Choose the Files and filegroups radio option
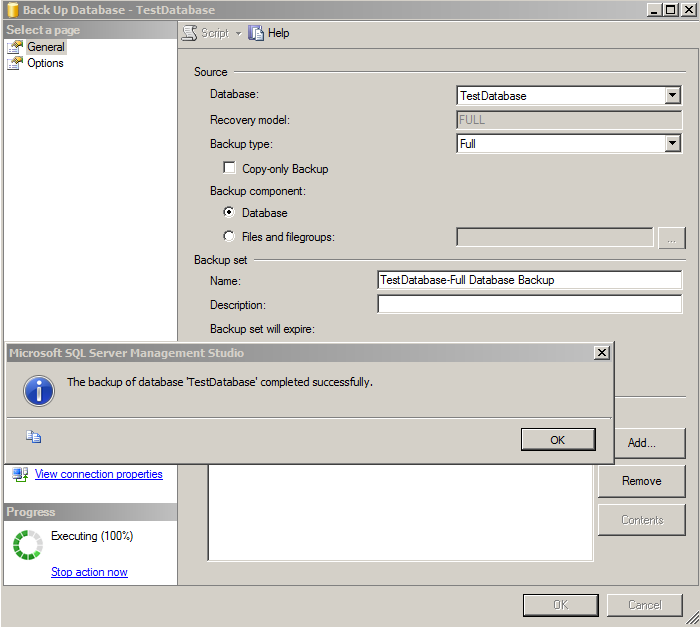The width and height of the screenshot is (700, 627). [230, 237]
